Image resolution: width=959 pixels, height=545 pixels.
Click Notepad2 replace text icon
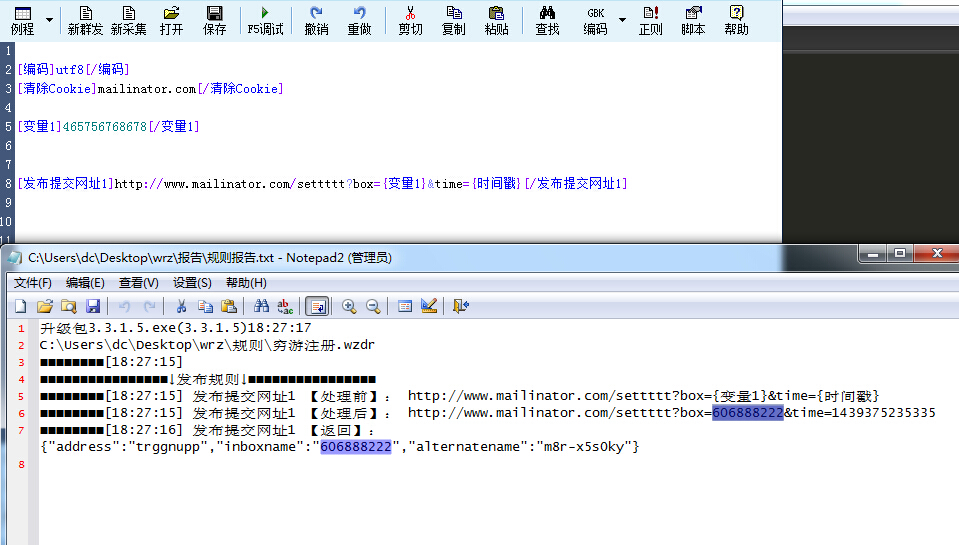(x=285, y=306)
